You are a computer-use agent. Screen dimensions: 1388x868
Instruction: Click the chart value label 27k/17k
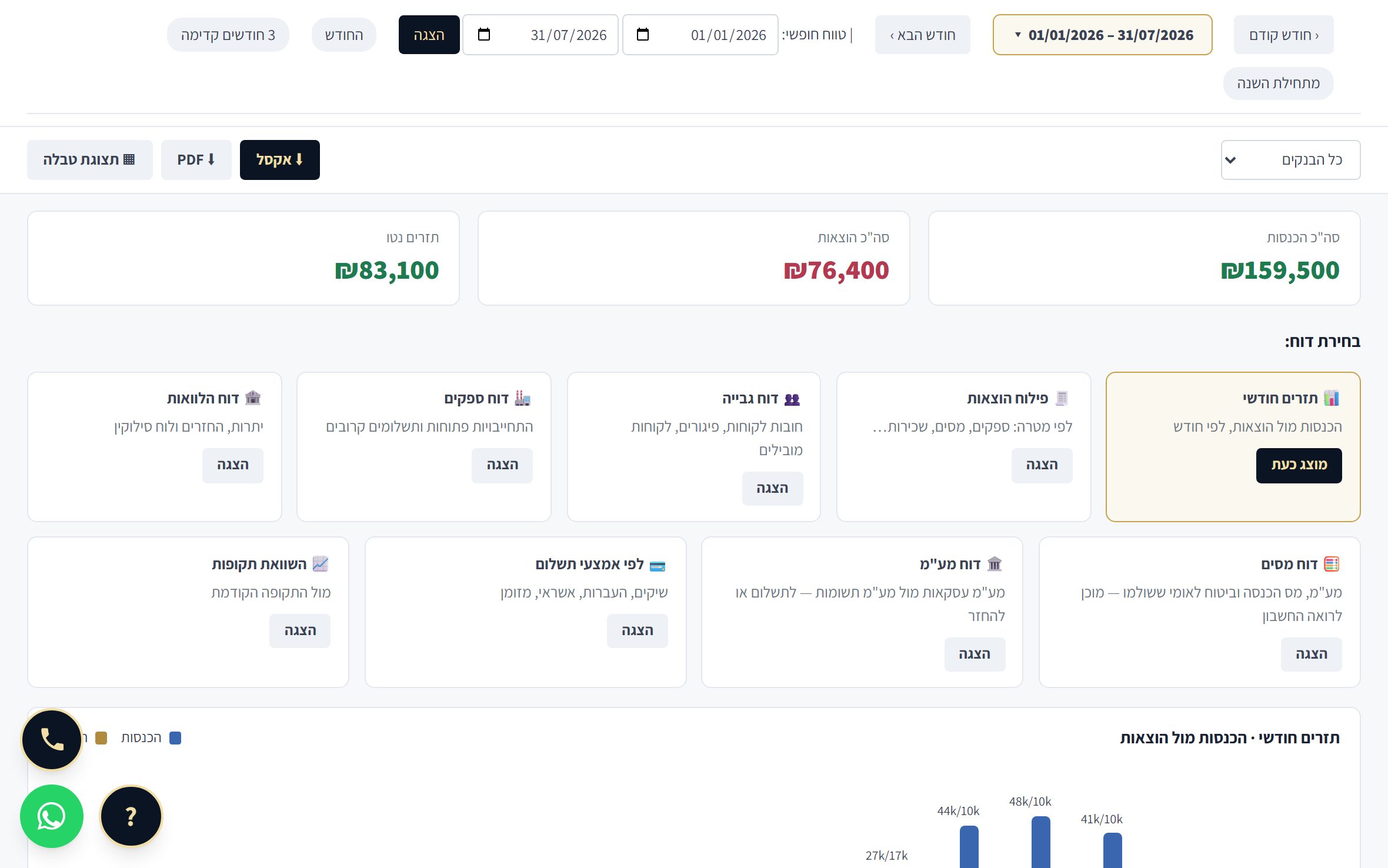(886, 856)
